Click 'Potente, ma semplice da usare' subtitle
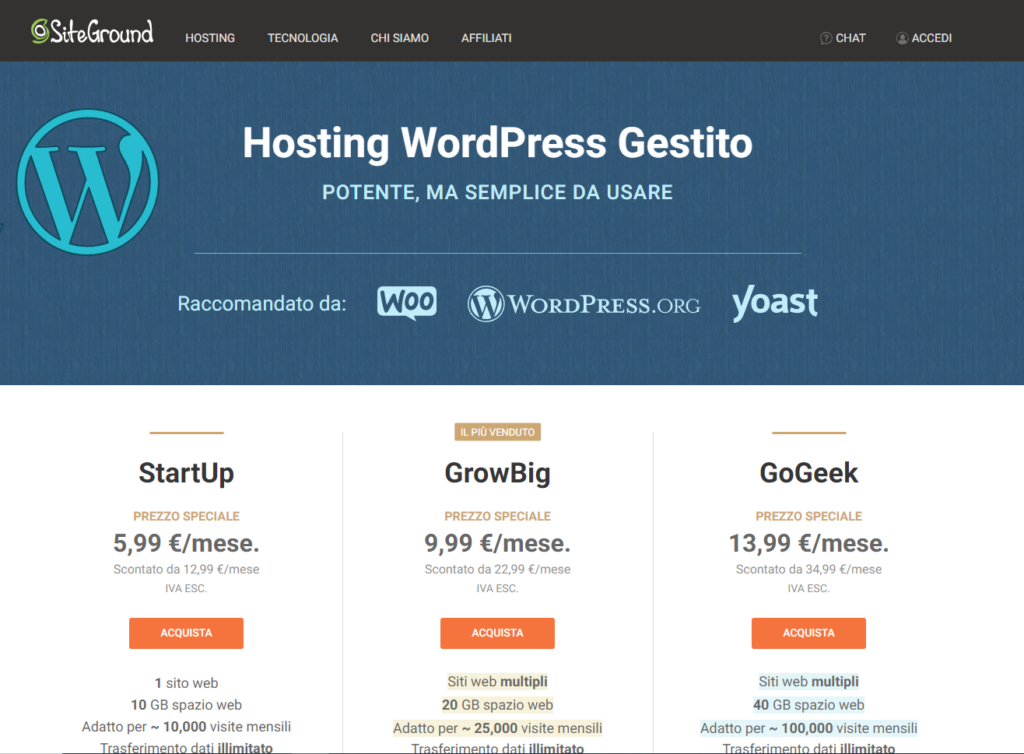This screenshot has width=1024, height=754. pos(498,193)
